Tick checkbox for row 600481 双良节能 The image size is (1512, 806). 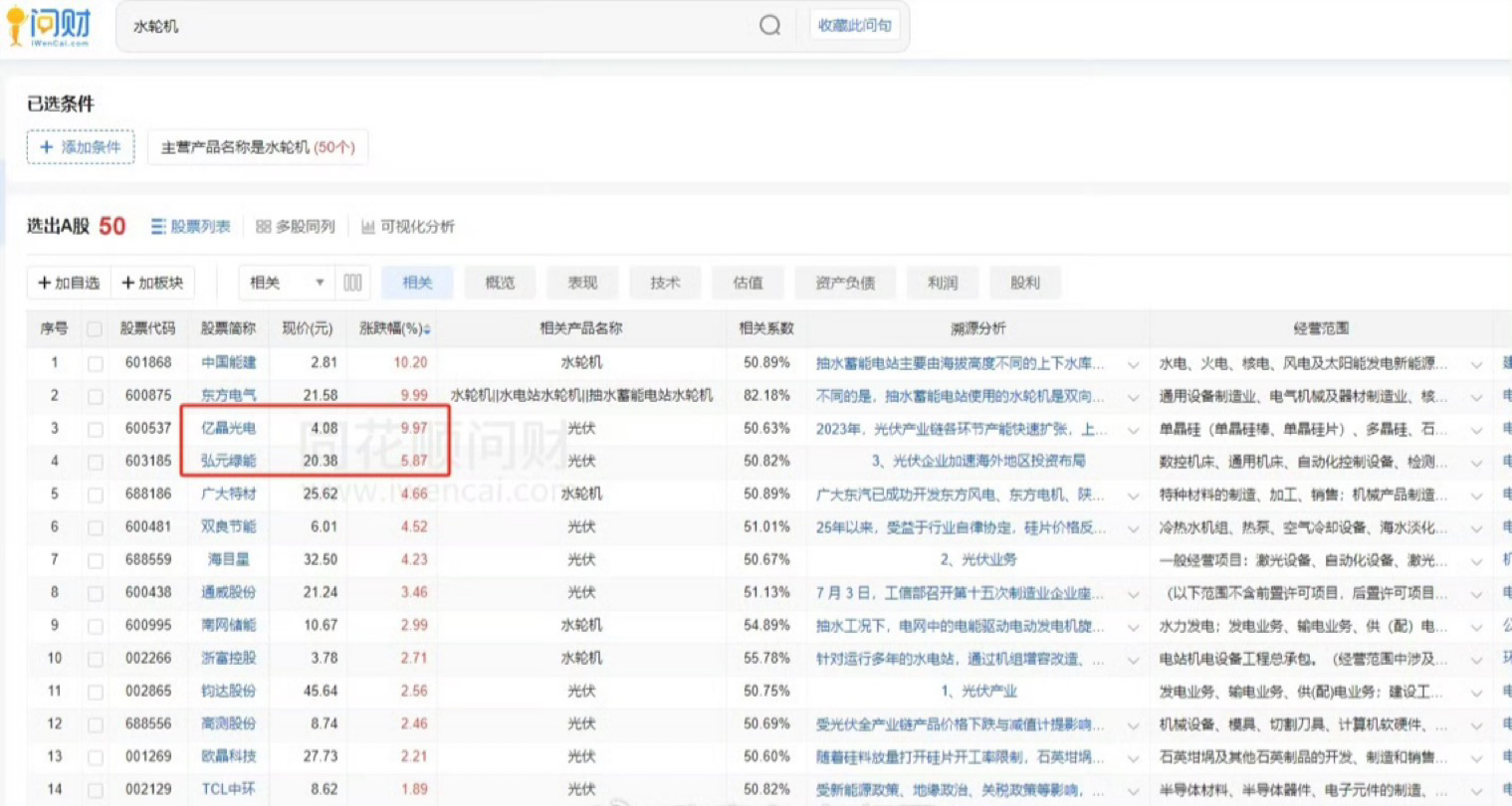[95, 527]
